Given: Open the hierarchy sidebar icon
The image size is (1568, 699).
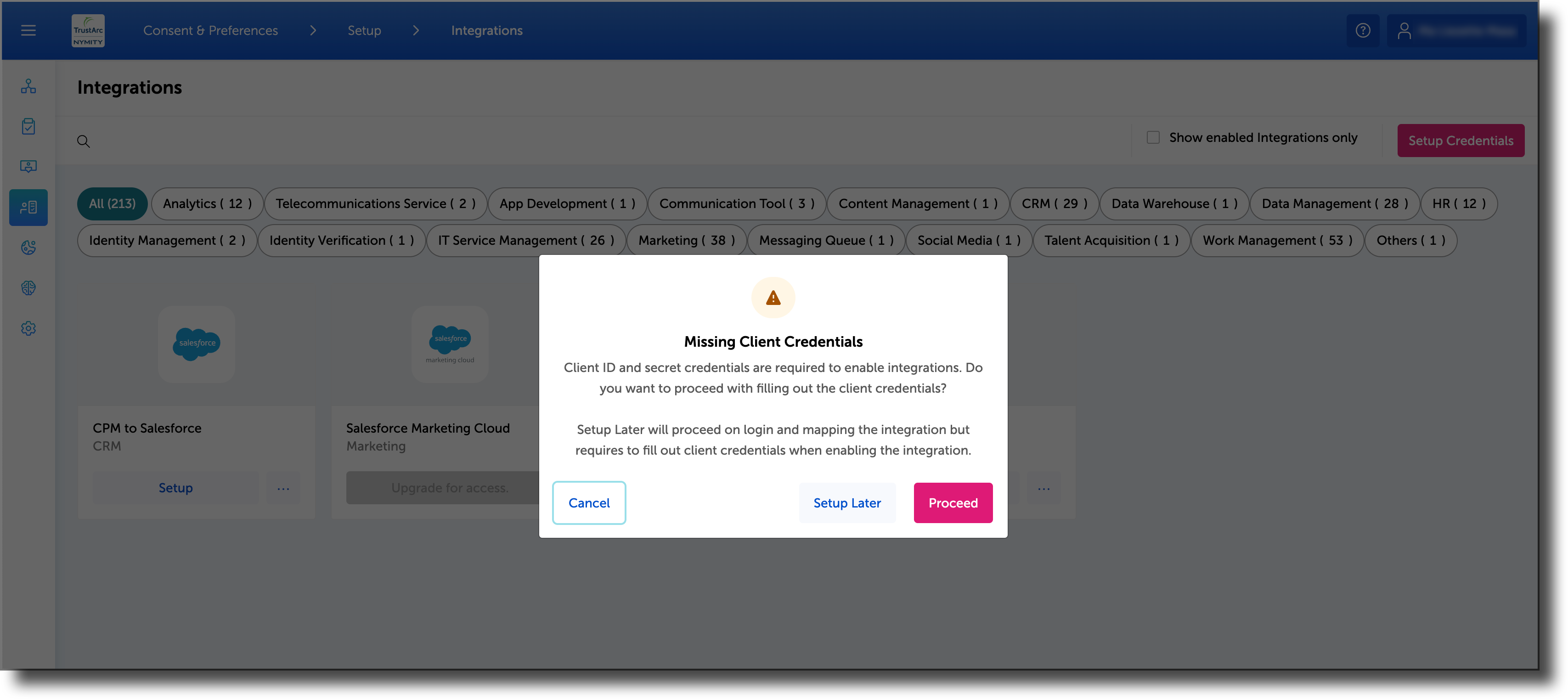Looking at the screenshot, I should tap(28, 86).
